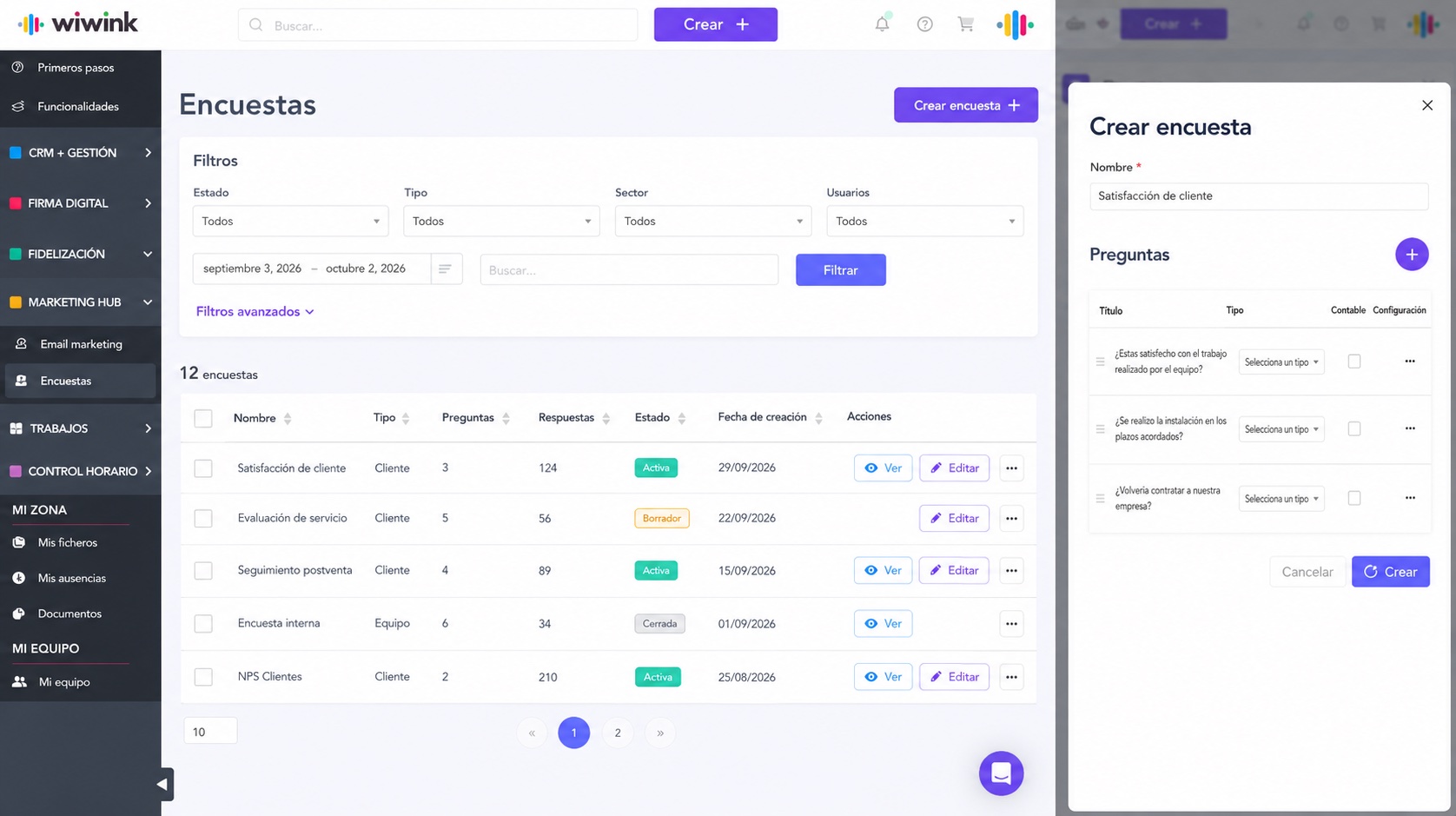The height and width of the screenshot is (816, 1456).
Task: Open the Sector filter dropdown
Action: (x=713, y=222)
